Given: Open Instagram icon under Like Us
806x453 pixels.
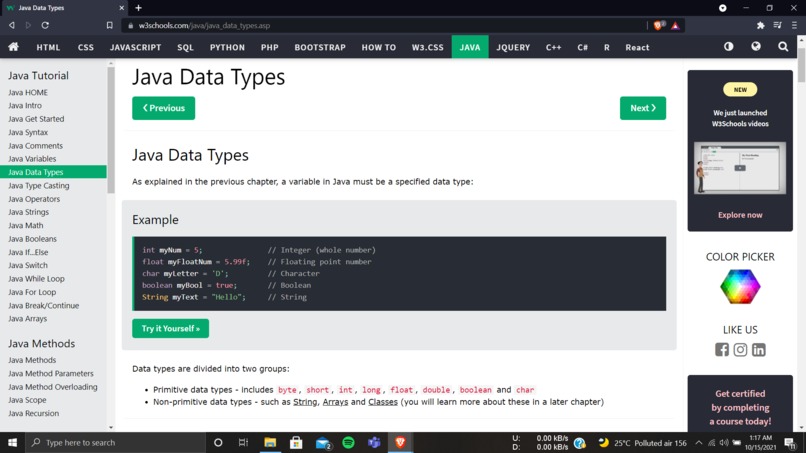Looking at the screenshot, I should coord(740,350).
